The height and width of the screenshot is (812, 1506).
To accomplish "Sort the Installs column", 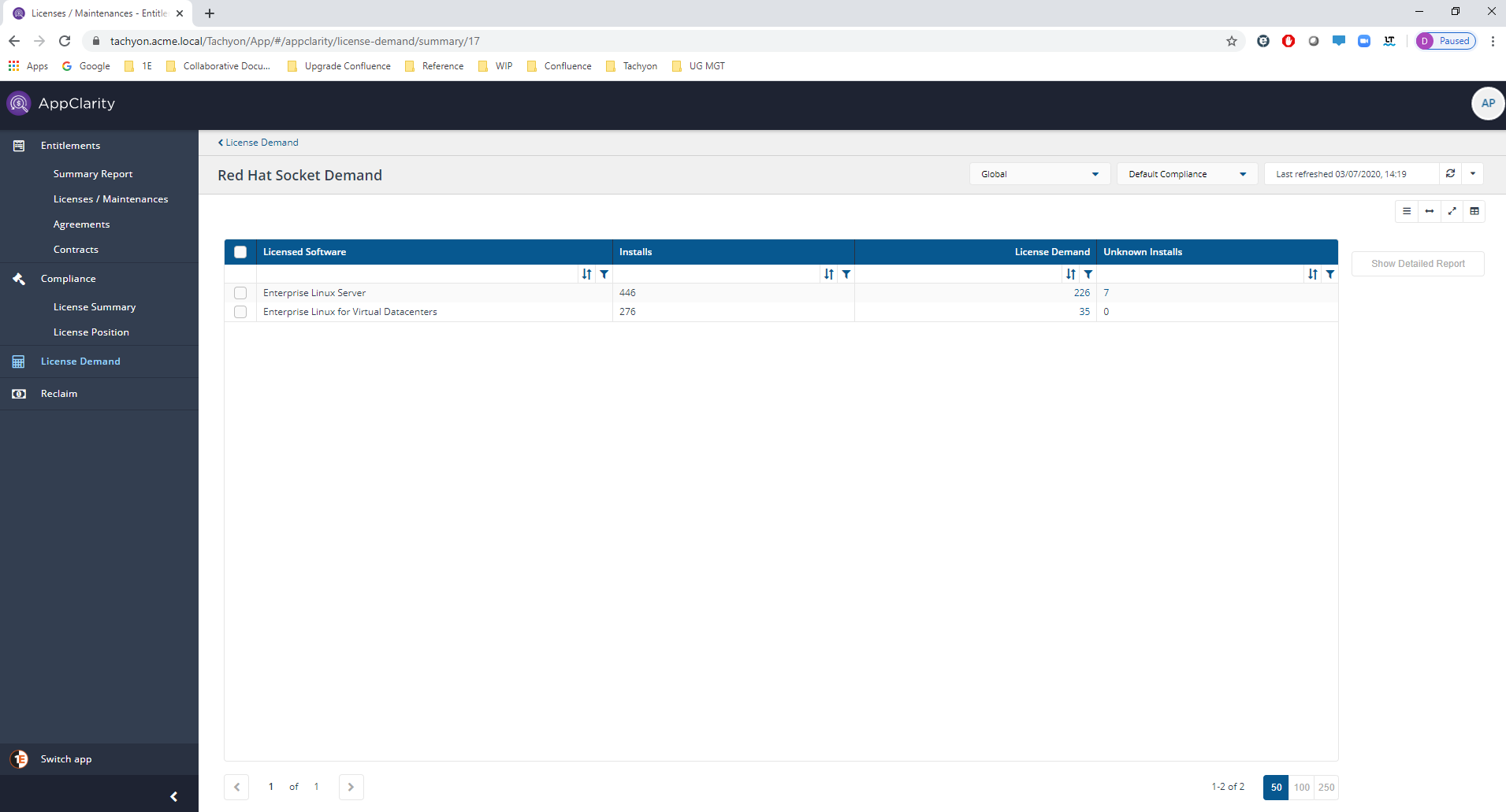I will click(829, 274).
